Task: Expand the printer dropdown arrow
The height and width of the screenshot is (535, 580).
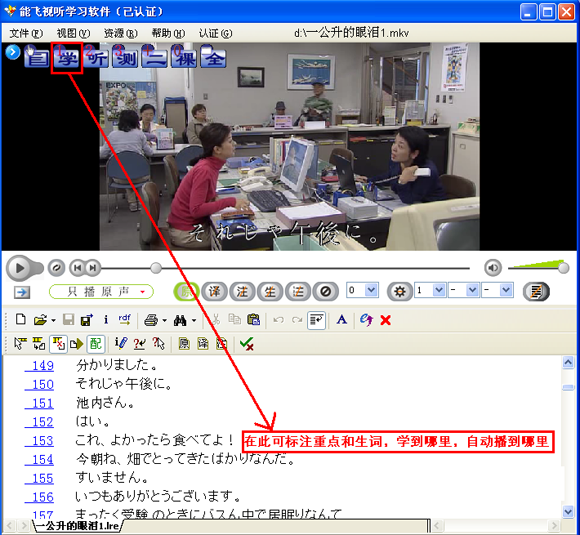Action: click(165, 320)
